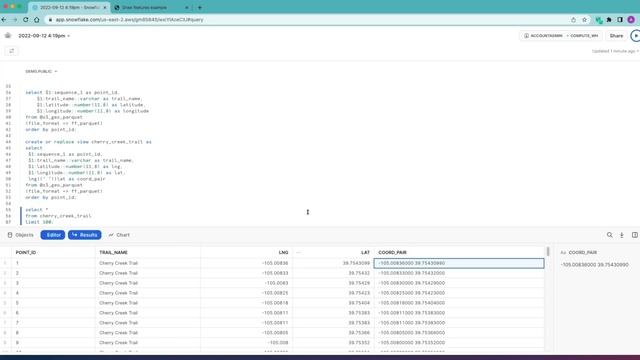Viewport: 640px width, 360px height.
Task: Select the highlighted COORD_PAIR cell in row 1
Action: (459, 263)
